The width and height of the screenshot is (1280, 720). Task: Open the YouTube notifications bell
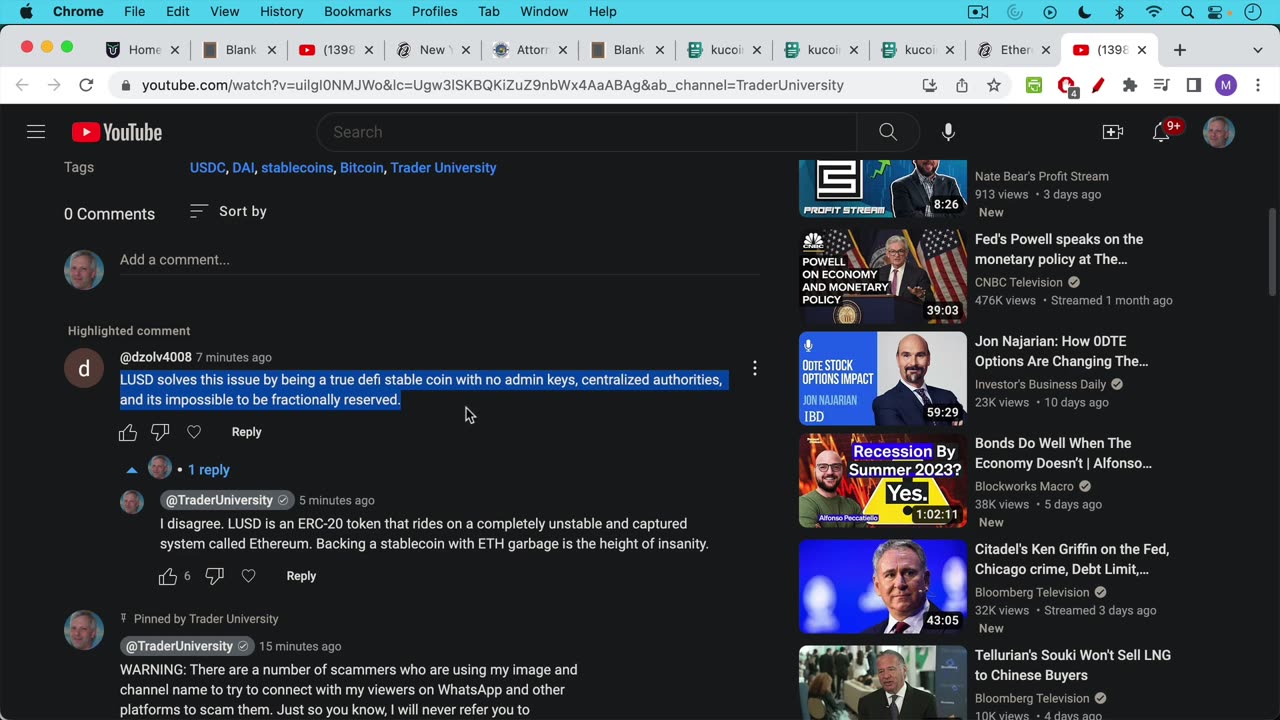coord(1161,132)
